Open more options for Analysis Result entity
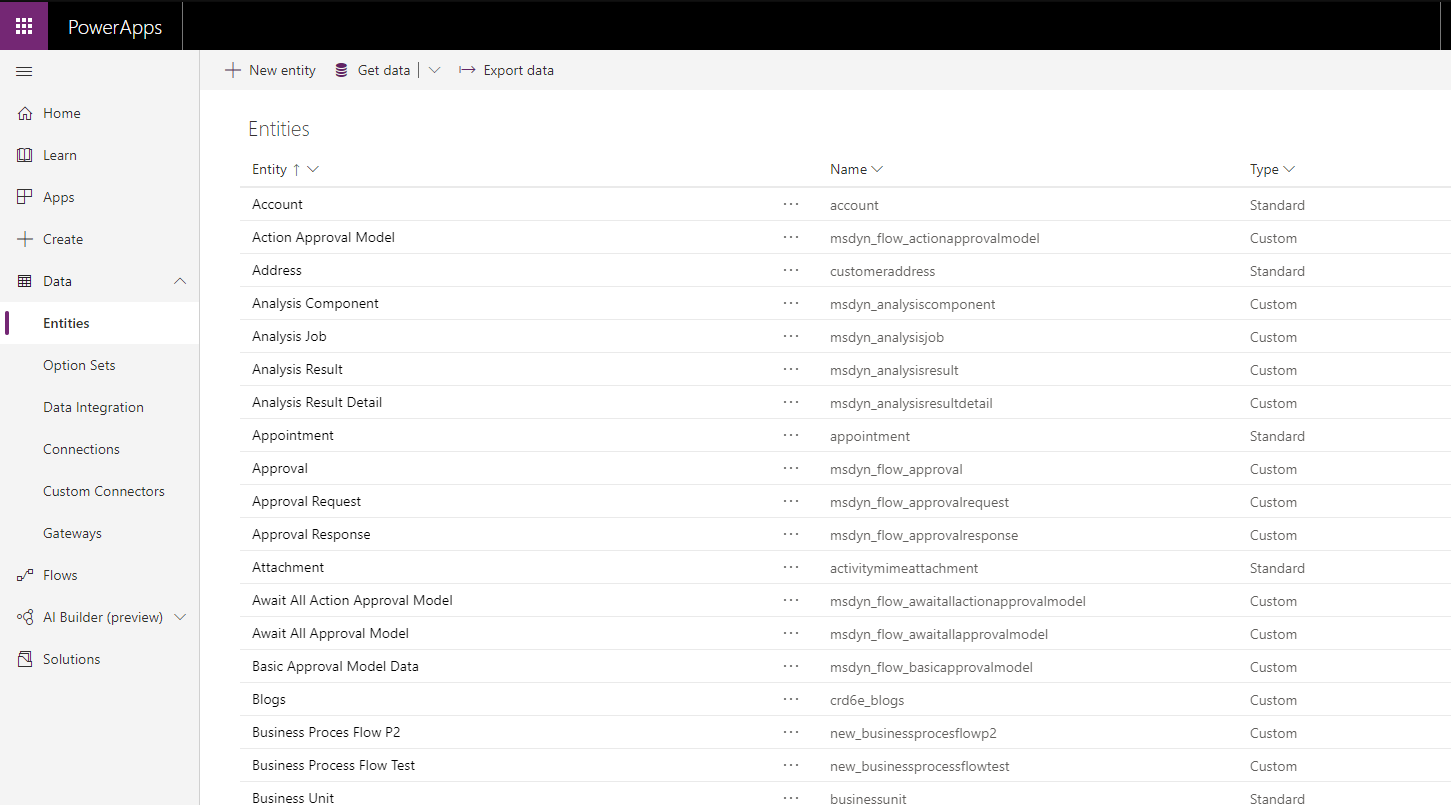The image size is (1451, 805). point(791,369)
